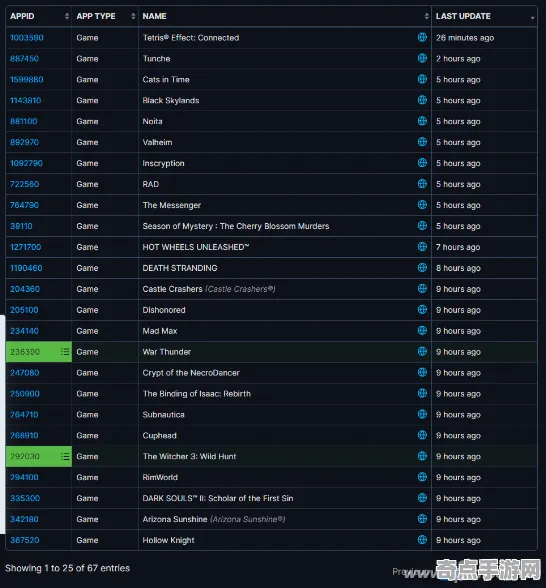Open app ID 234140 link
Image resolution: width=546 pixels, height=588 pixels.
pos(24,331)
